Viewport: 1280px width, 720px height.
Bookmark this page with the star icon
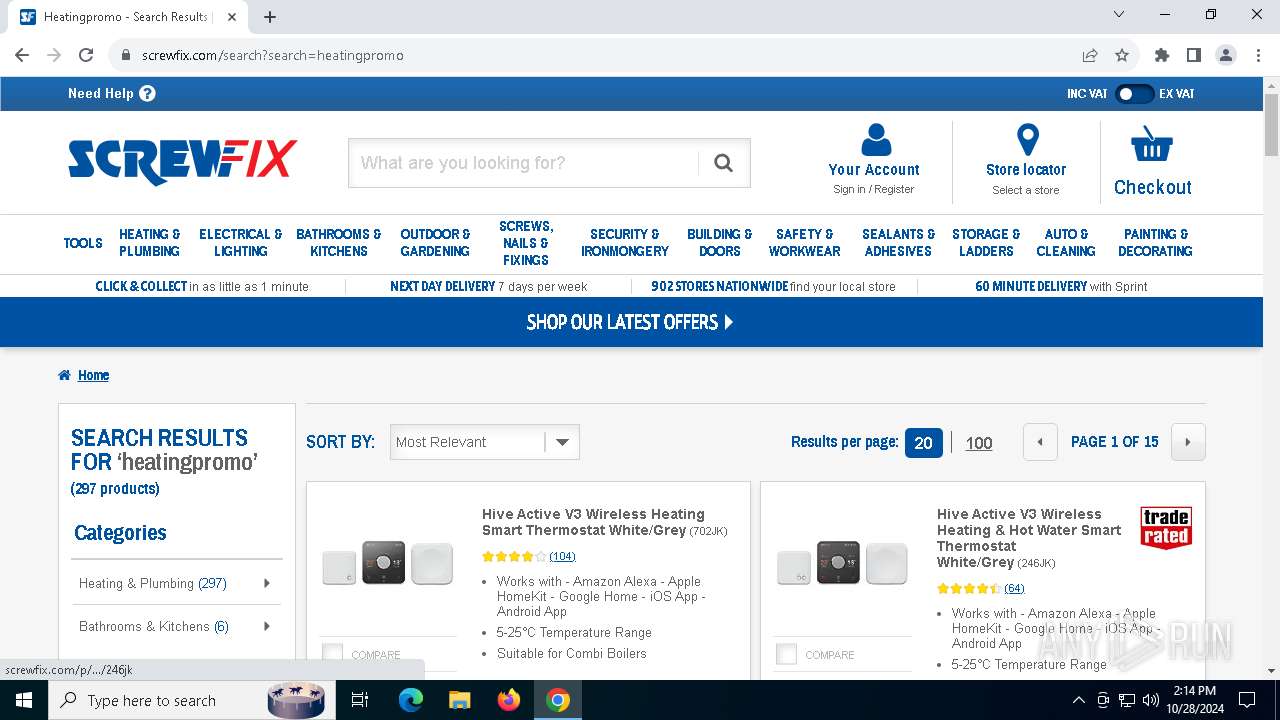click(1122, 55)
